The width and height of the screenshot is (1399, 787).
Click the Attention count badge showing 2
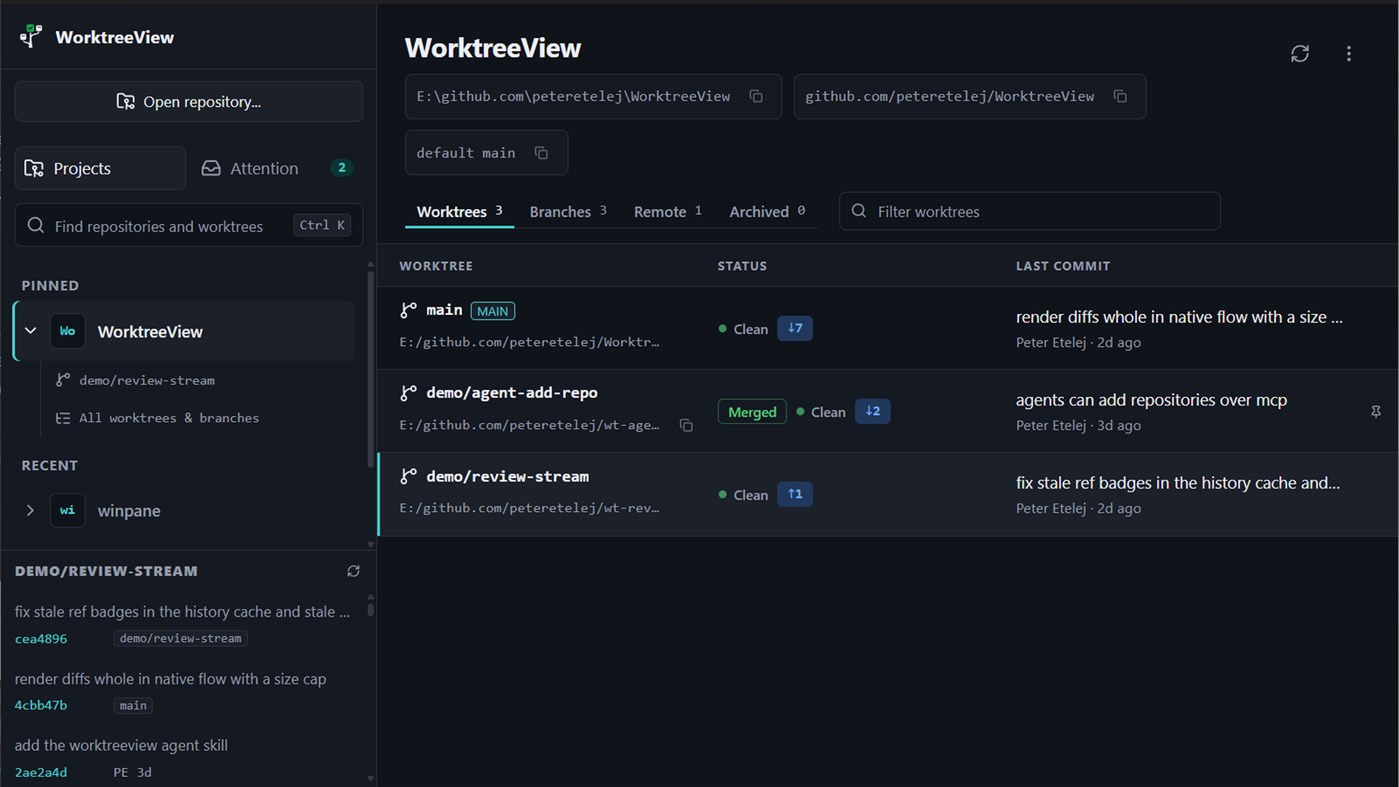342,168
